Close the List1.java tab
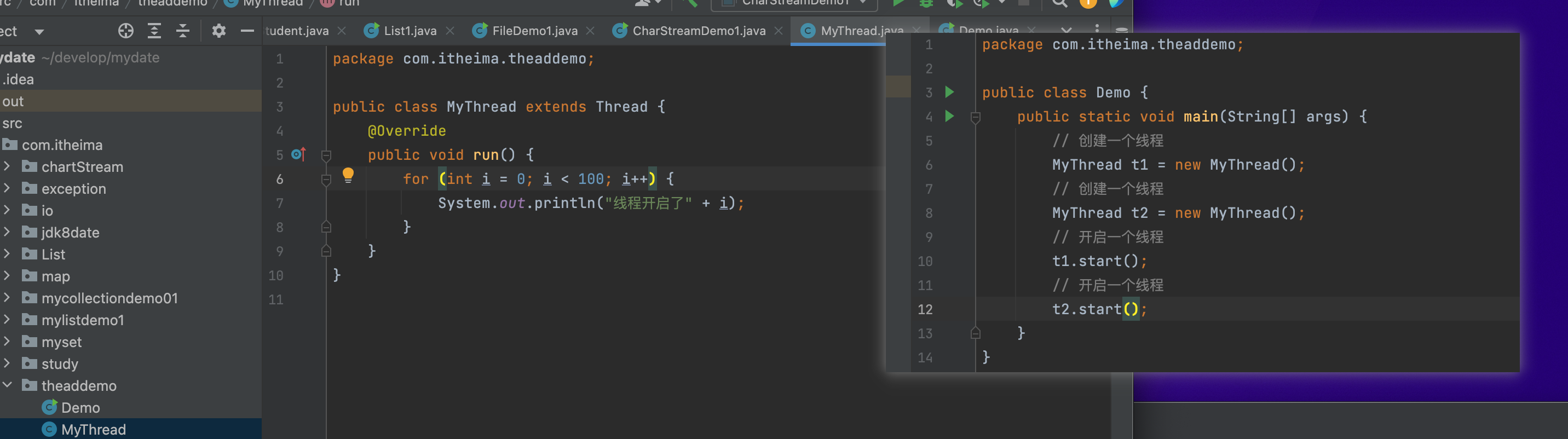This screenshot has height=439, width=1568. (x=450, y=31)
